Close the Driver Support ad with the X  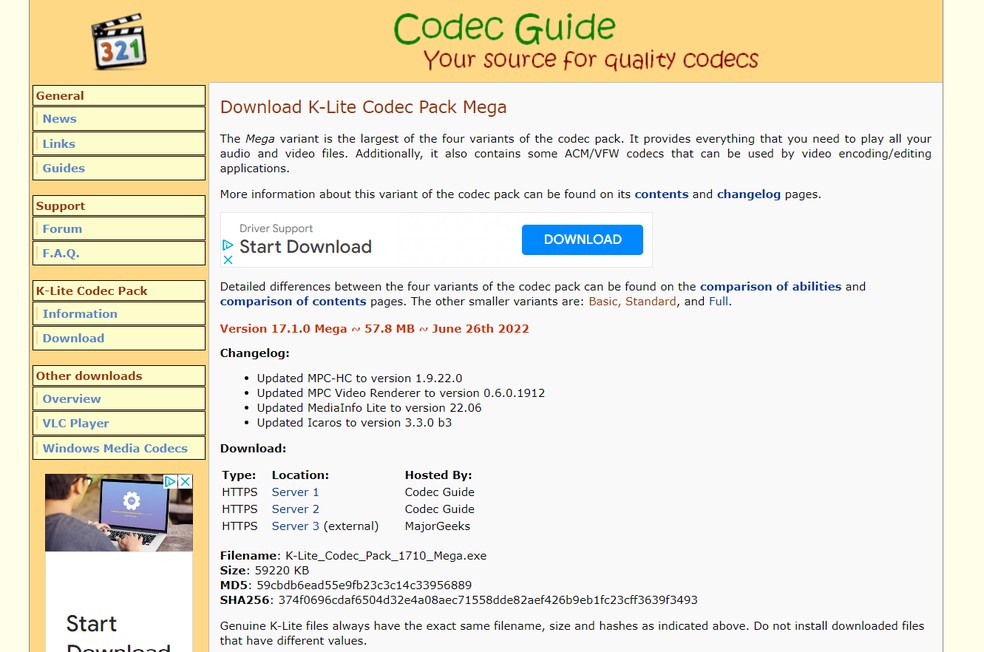coord(228,259)
